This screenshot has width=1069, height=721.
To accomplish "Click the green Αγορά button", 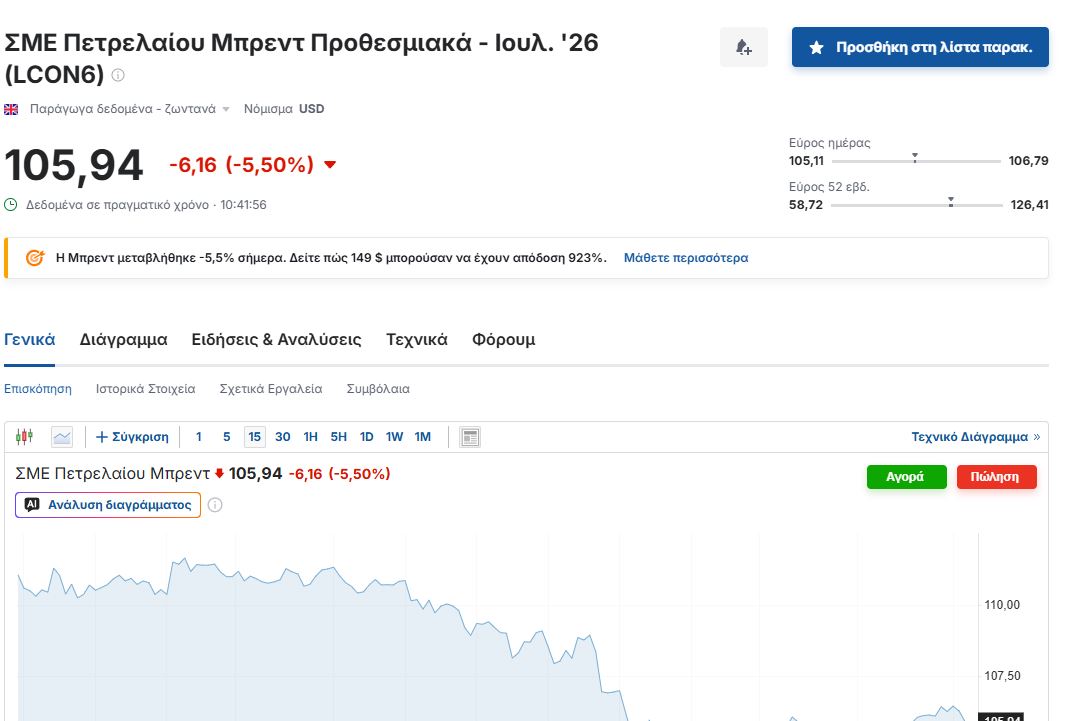I will pos(907,476).
